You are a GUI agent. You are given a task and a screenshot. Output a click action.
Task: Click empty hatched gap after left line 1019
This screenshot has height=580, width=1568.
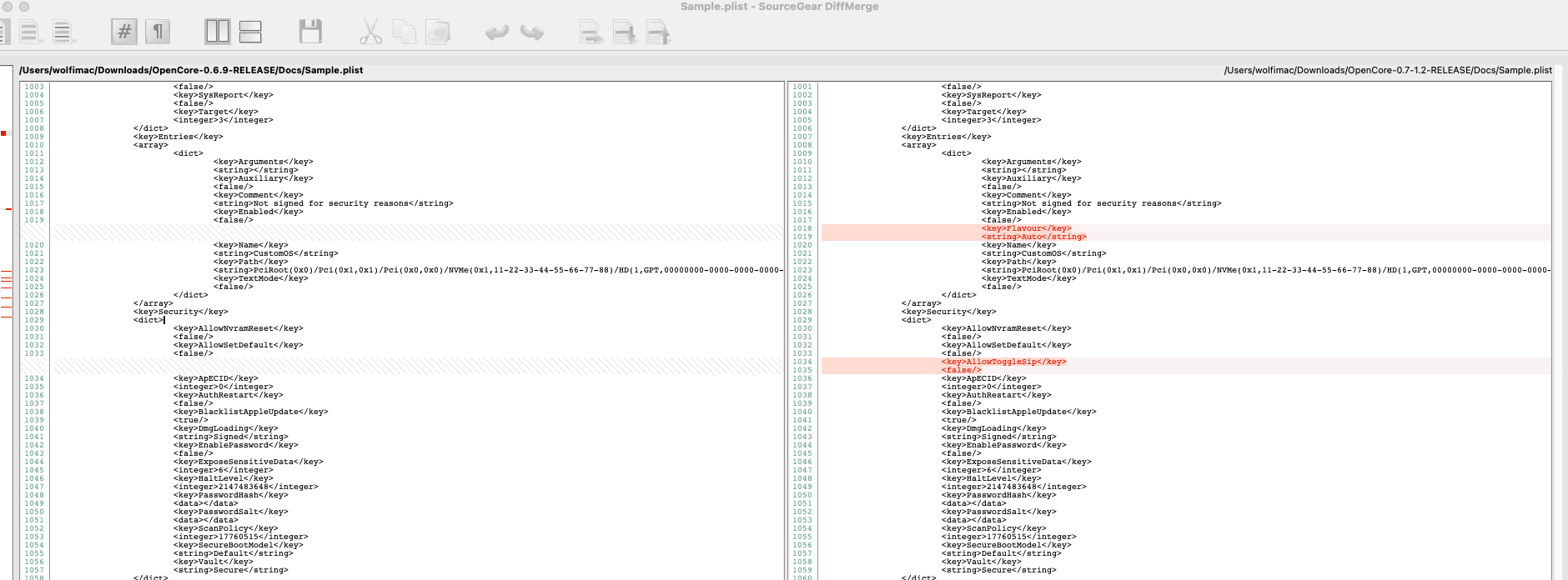click(x=418, y=232)
